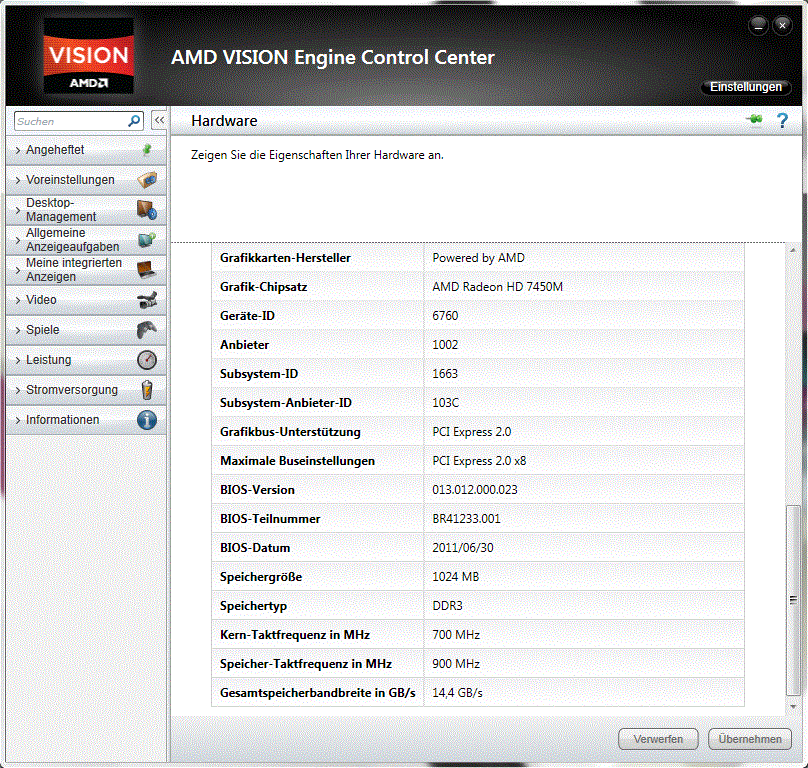Click the scrollbar down arrow
The width and height of the screenshot is (808, 768).
[x=793, y=707]
